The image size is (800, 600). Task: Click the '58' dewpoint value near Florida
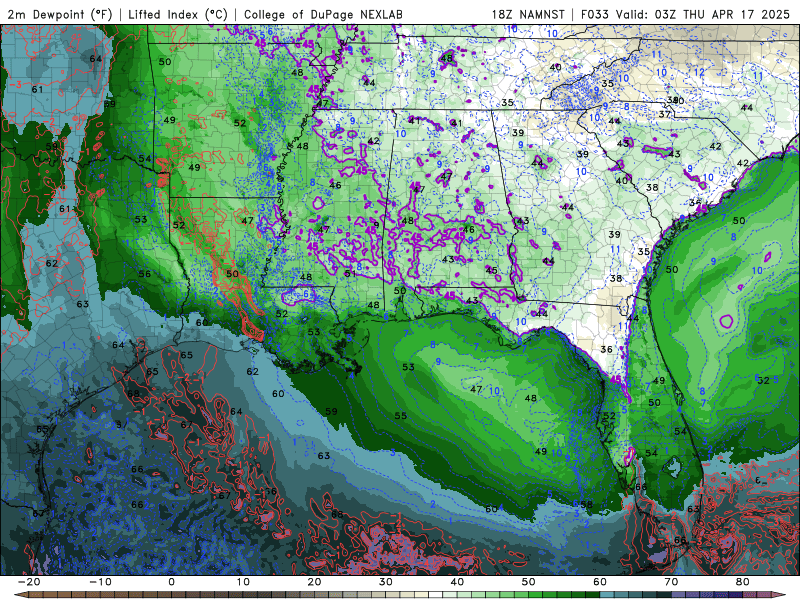(x=587, y=505)
